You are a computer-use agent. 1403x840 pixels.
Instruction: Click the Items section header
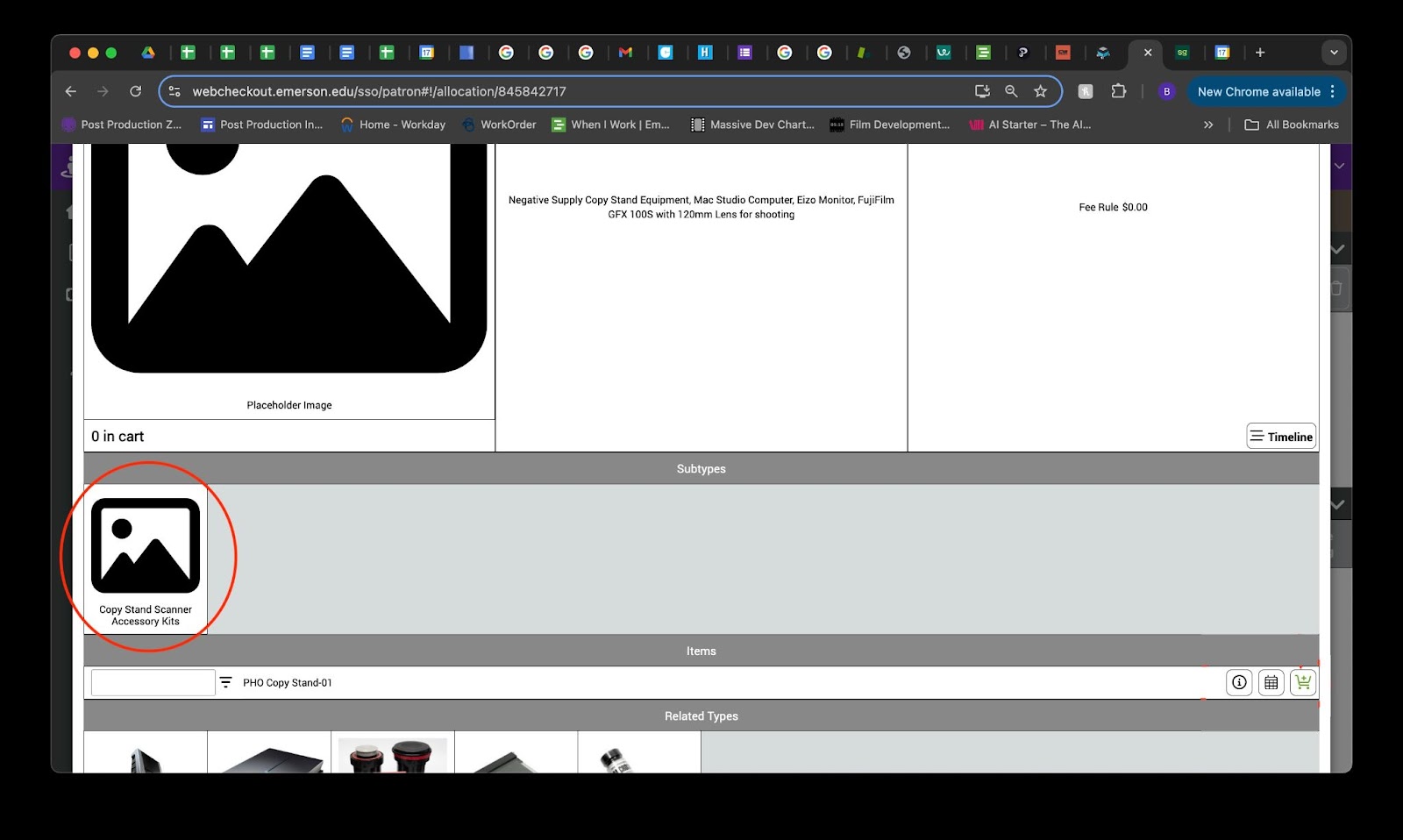coord(701,651)
